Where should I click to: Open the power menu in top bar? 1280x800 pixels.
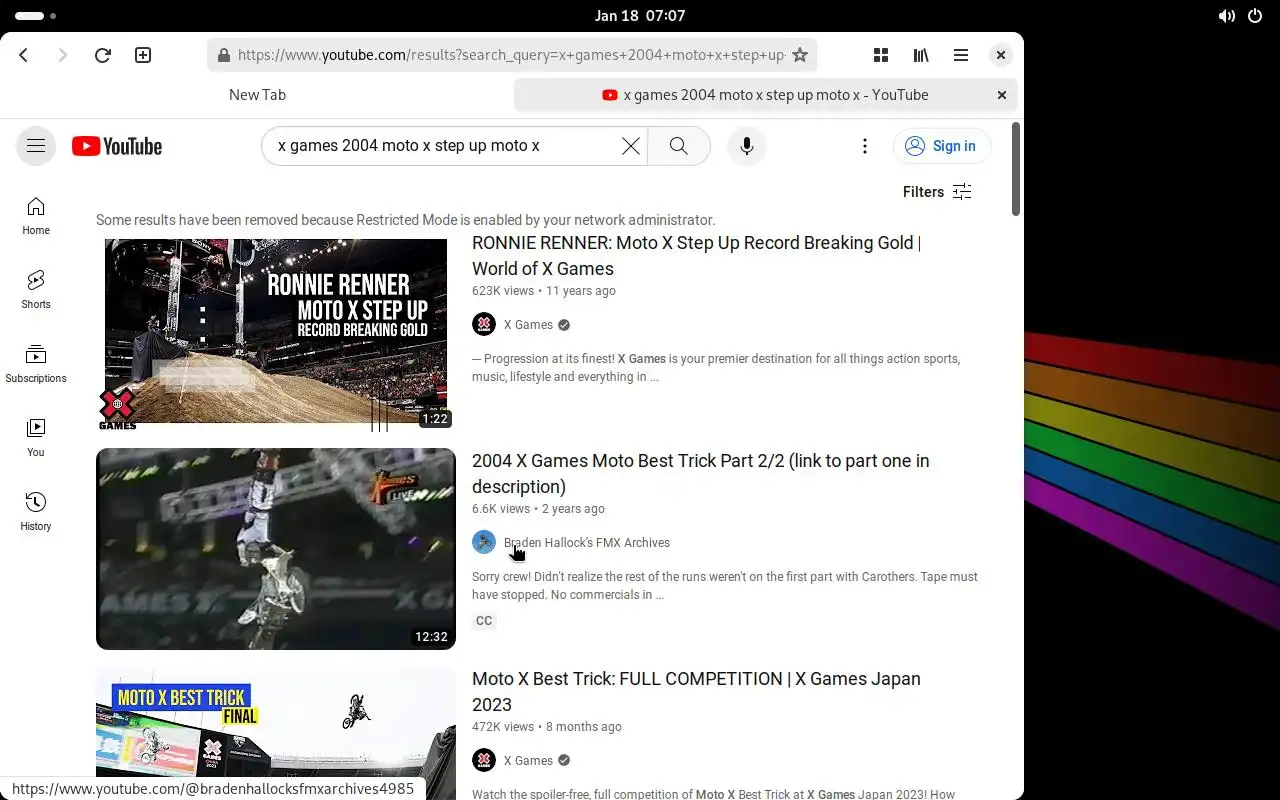tap(1256, 16)
